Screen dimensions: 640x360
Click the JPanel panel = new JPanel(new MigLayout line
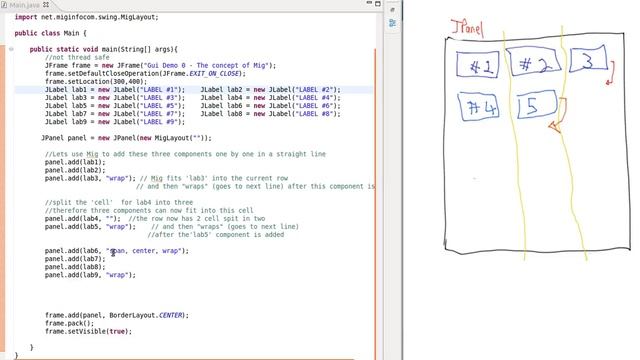click(x=126, y=138)
